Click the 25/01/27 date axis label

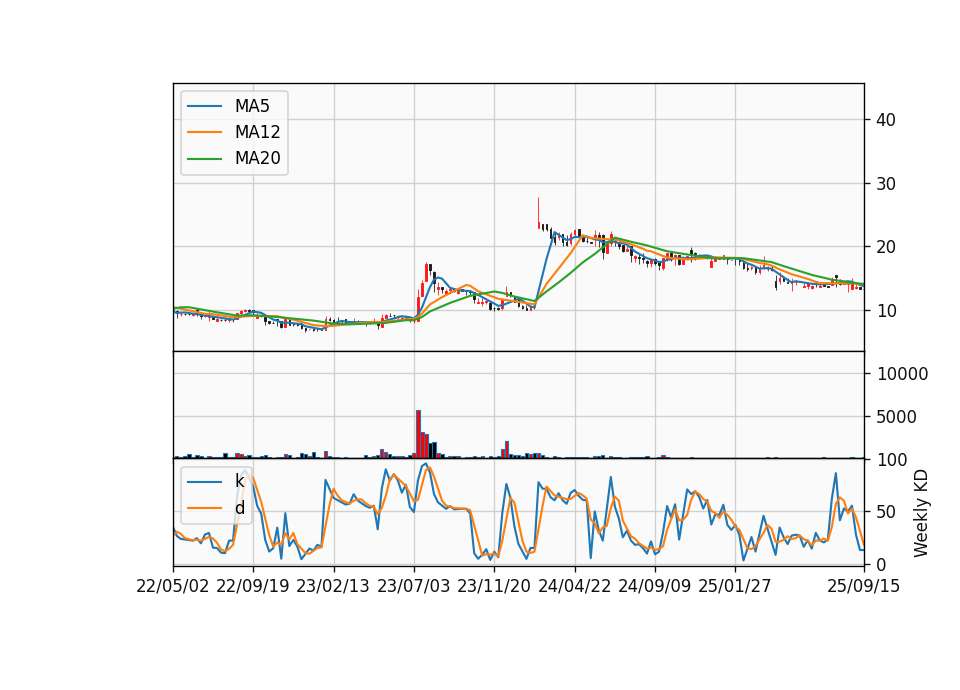pos(735,586)
